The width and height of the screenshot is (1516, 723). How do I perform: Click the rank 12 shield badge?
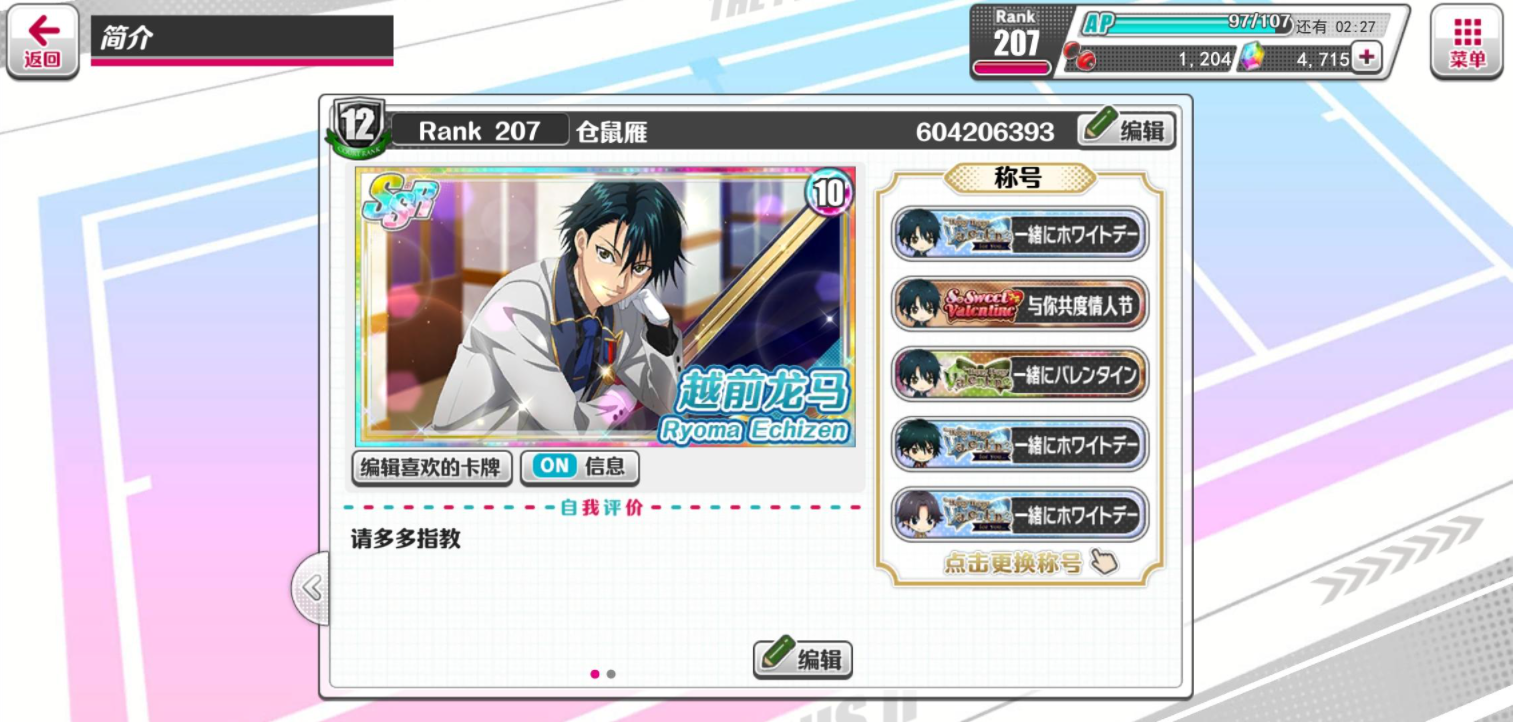coord(356,127)
